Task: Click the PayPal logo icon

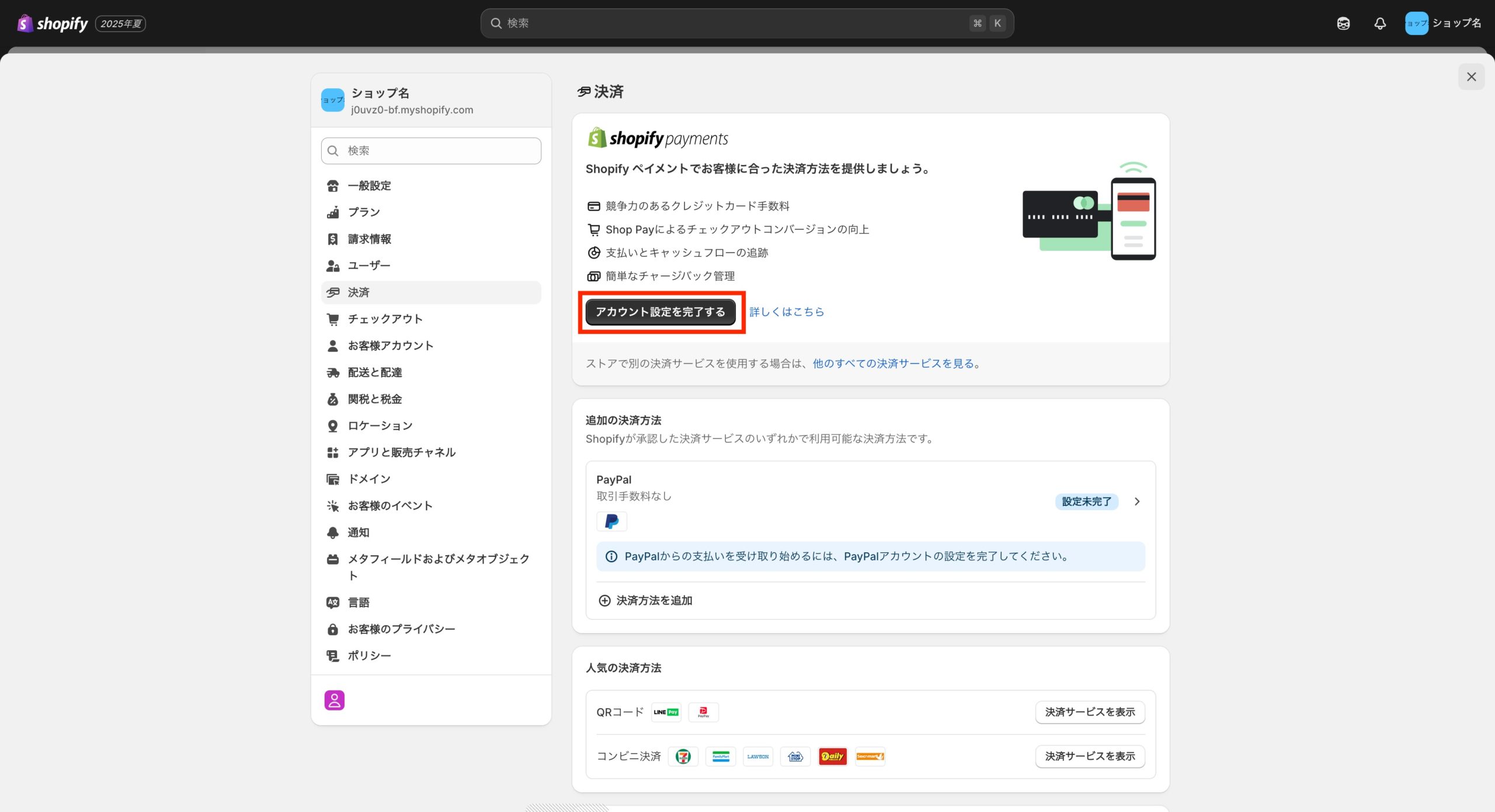Action: tap(611, 521)
